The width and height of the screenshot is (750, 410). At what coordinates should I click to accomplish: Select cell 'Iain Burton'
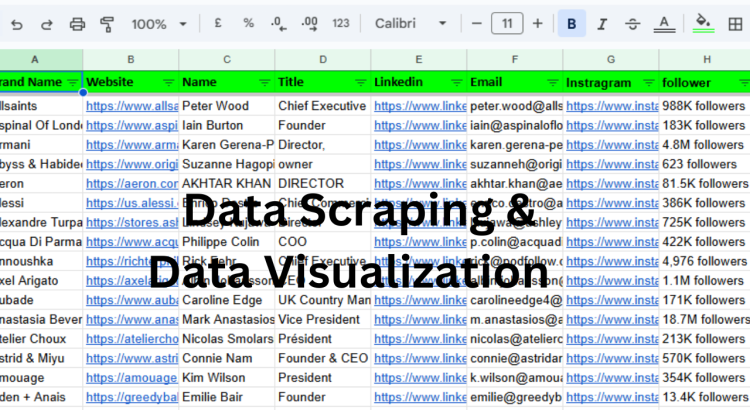227,125
